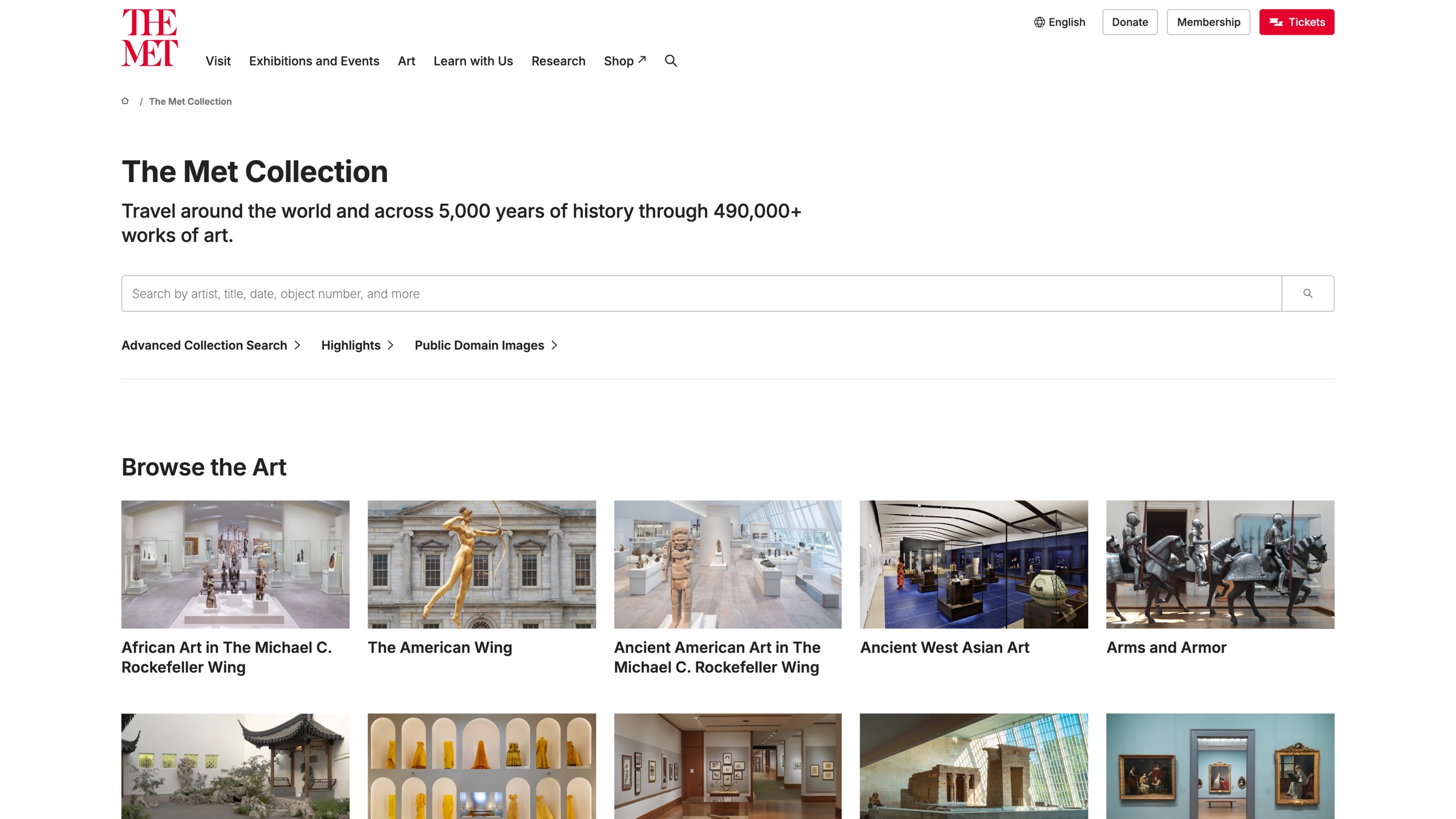Open the Chinese garden courtyard thumbnail
The height and width of the screenshot is (819, 1456).
tap(235, 766)
